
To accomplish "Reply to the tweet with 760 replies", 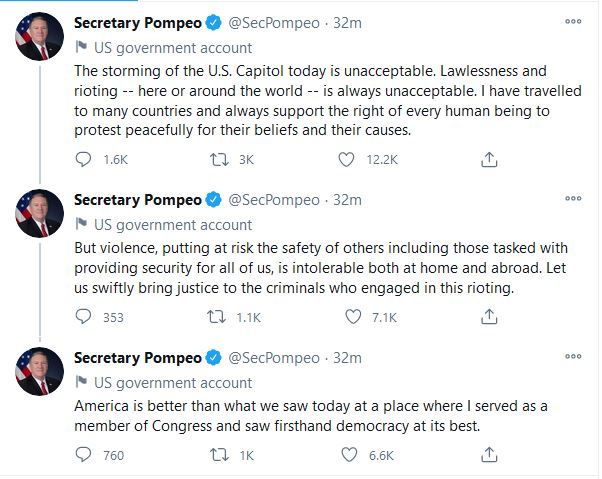I will 84,455.
